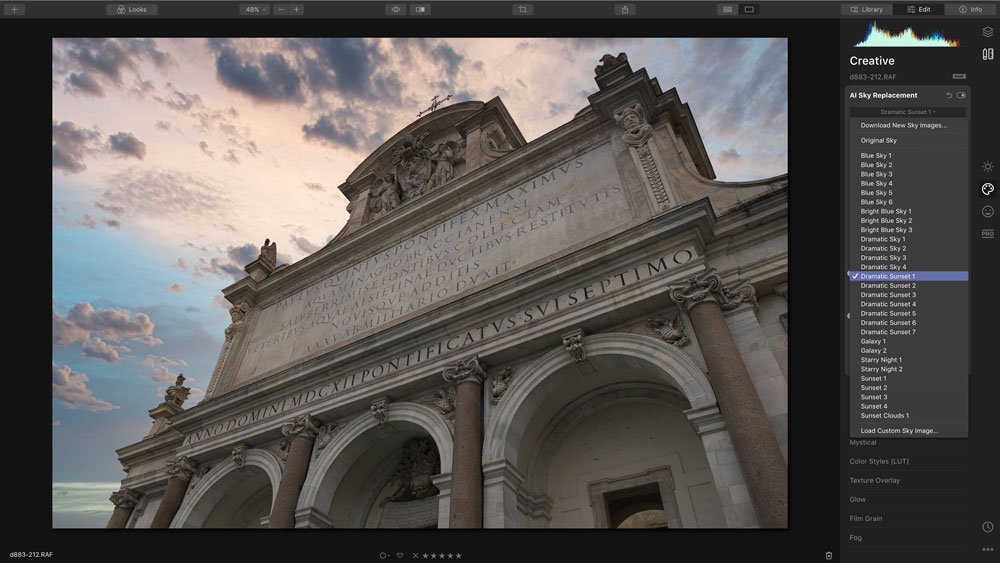Viewport: 1000px width, 563px height.
Task: Select Blue Sky 1 from list
Action: [x=908, y=156]
